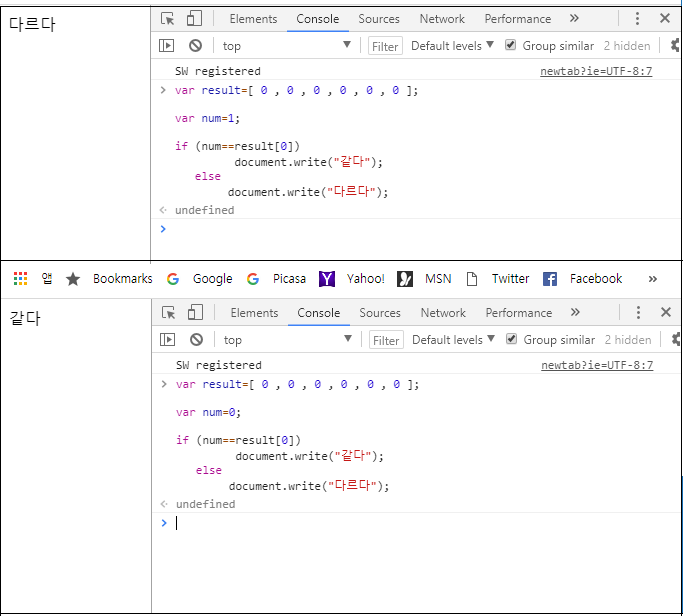Open newtab?ie=UTF-8:7 link in upper console
This screenshot has height=616, width=683.
click(596, 71)
